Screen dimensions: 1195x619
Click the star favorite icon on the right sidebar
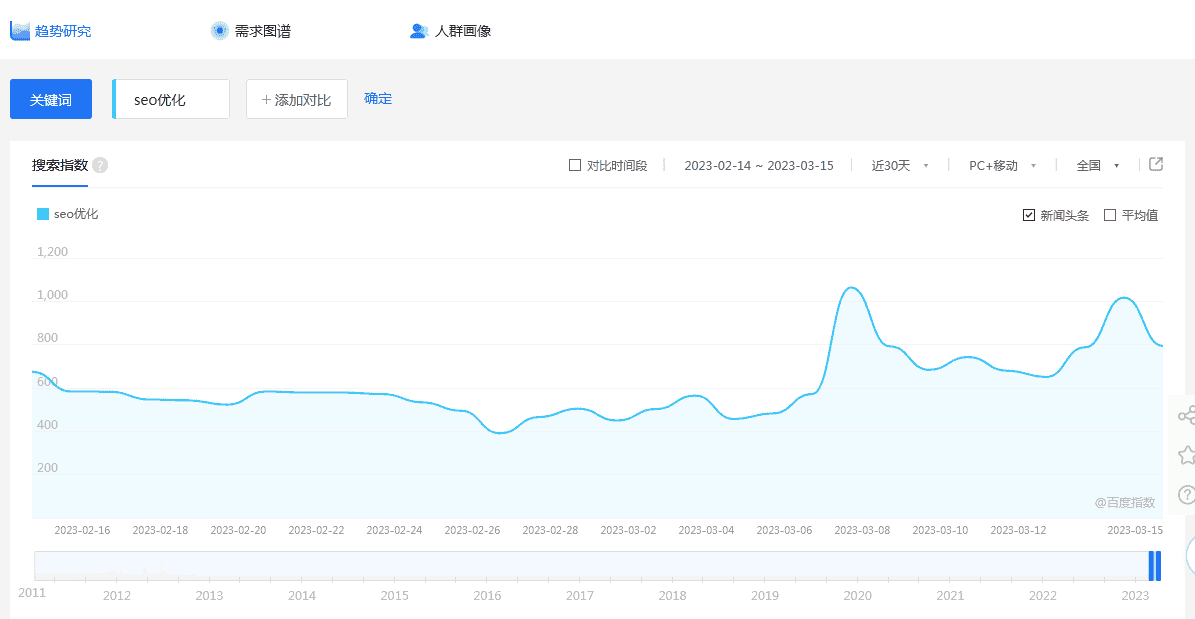click(1186, 454)
